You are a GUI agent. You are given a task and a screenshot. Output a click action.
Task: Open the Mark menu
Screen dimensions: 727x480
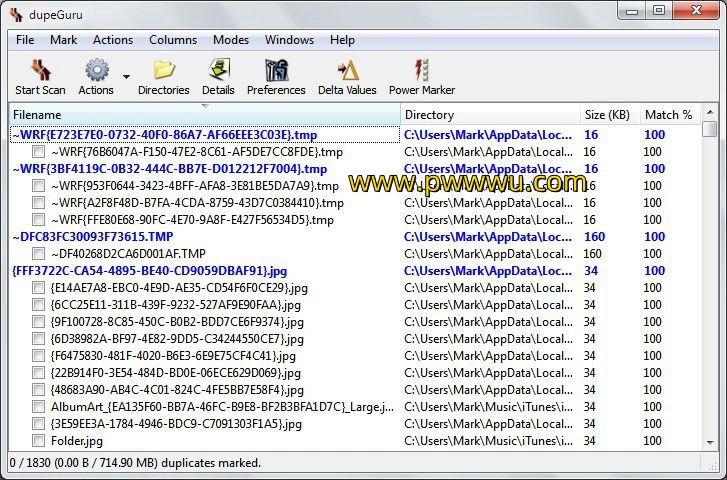click(64, 40)
